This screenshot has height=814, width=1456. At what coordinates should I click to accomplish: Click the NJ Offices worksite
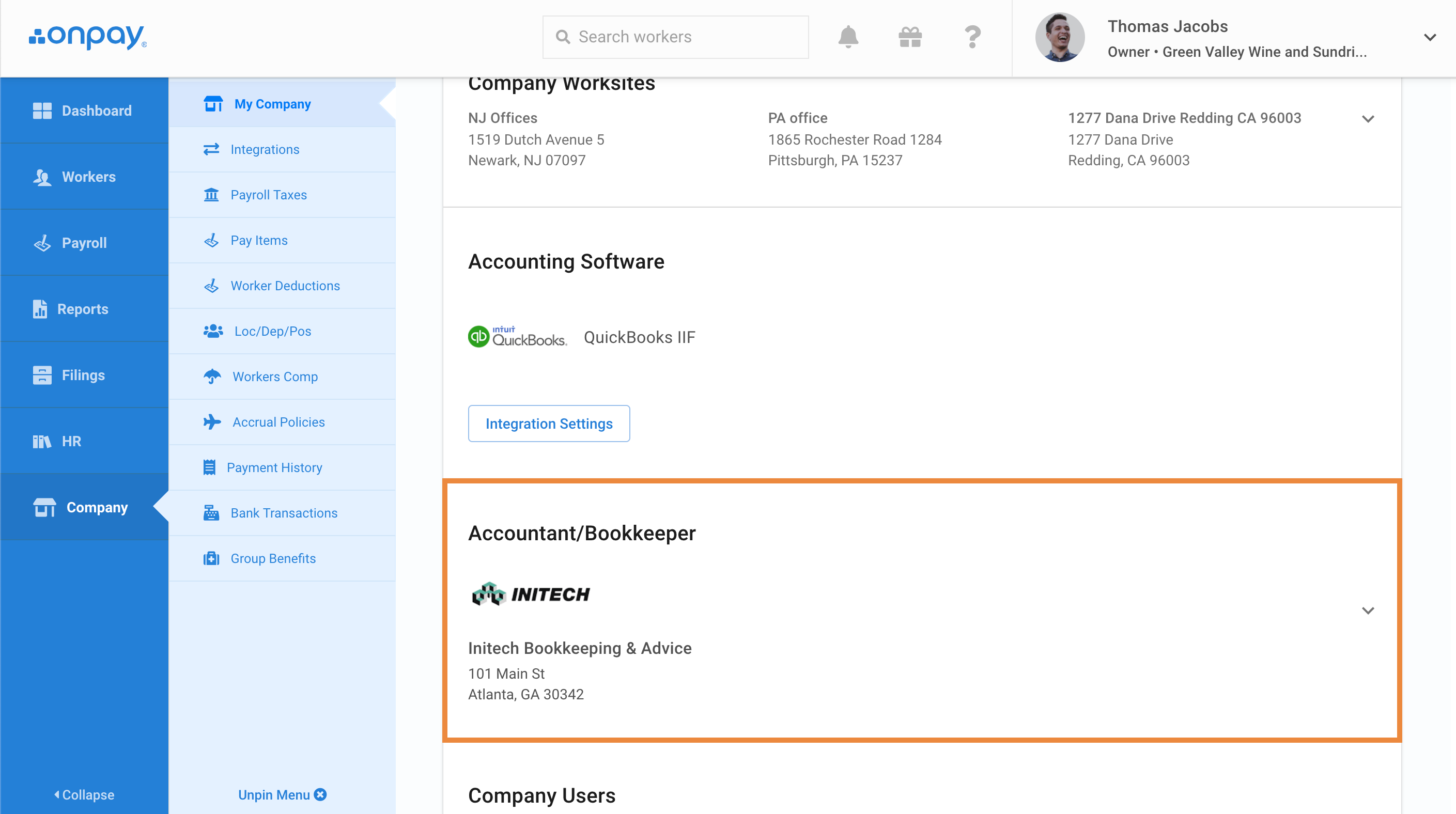pos(536,139)
